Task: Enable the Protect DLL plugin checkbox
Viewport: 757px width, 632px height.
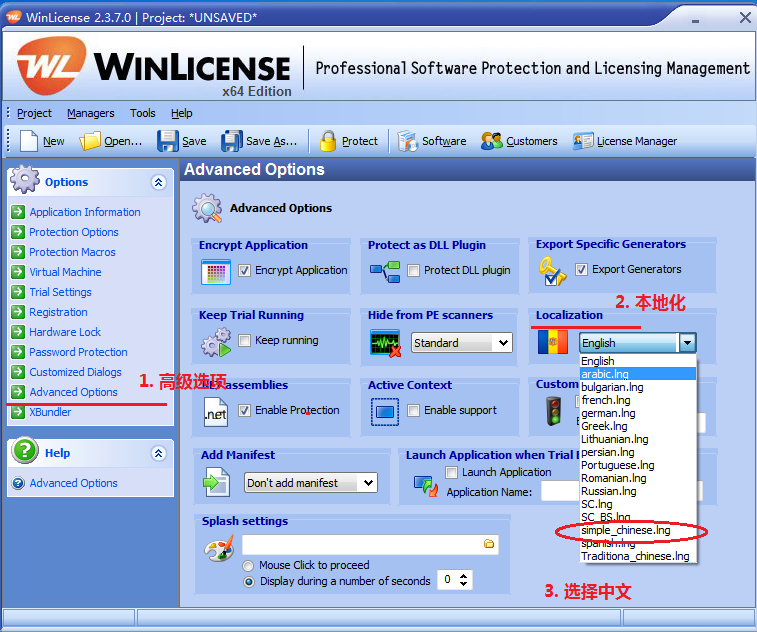Action: click(x=414, y=270)
